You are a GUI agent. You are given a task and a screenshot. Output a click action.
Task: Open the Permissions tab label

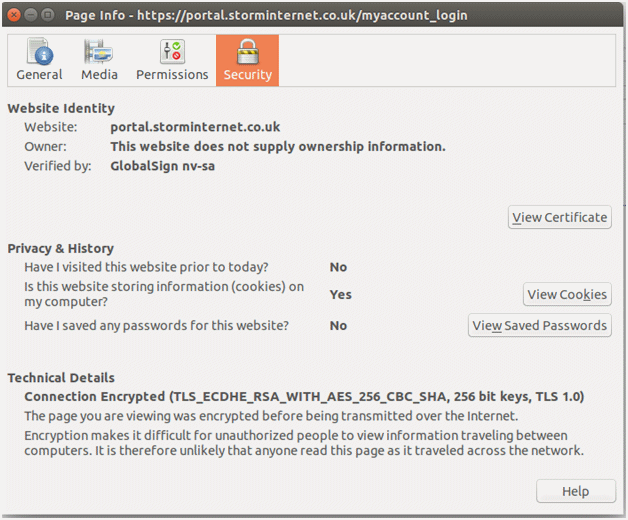point(172,75)
